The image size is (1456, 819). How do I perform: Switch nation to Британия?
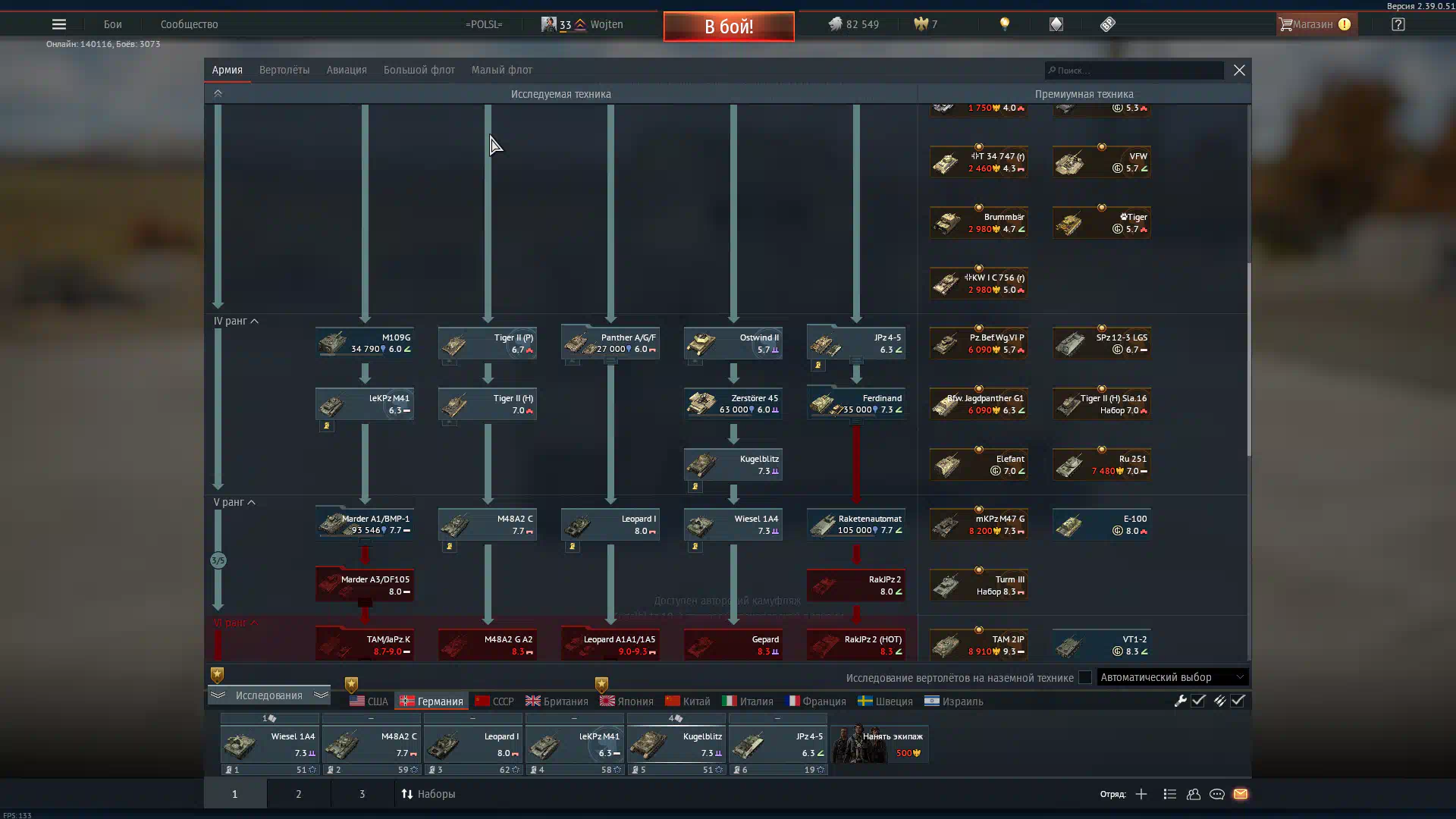pyautogui.click(x=557, y=701)
